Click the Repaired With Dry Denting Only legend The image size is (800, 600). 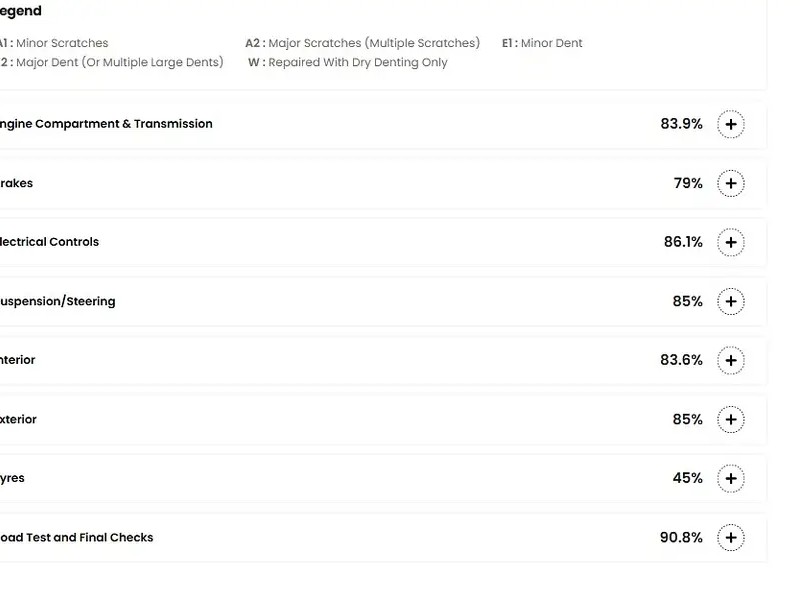tap(348, 62)
